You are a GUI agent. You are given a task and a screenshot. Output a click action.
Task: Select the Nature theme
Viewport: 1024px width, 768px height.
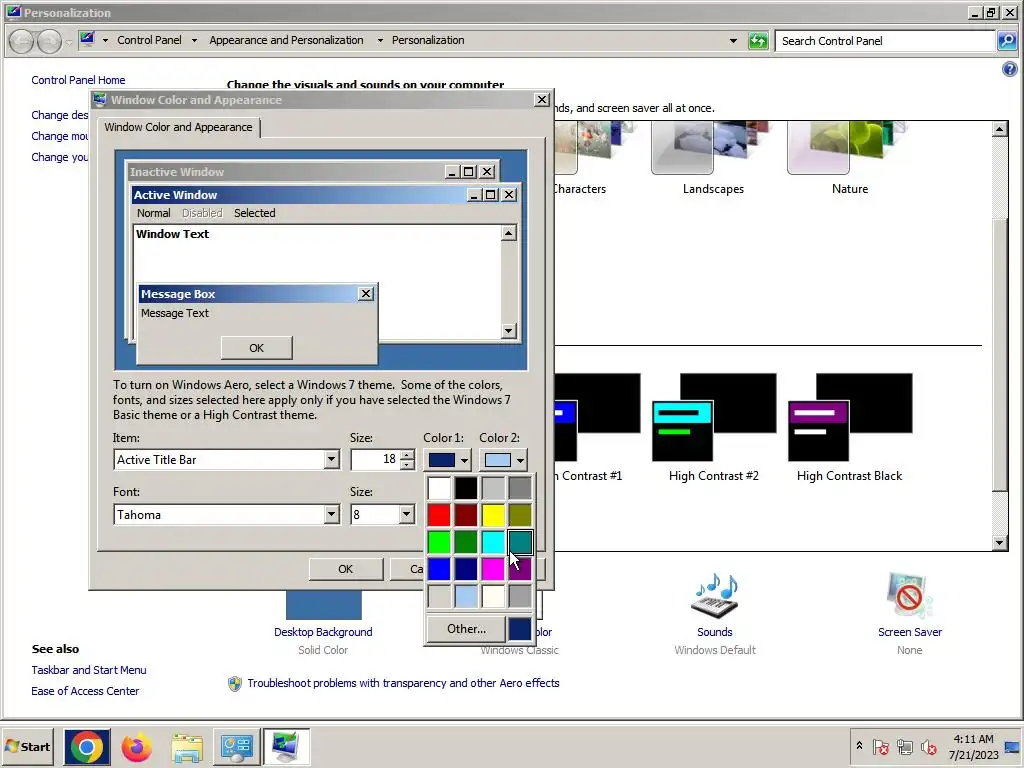[x=850, y=159]
